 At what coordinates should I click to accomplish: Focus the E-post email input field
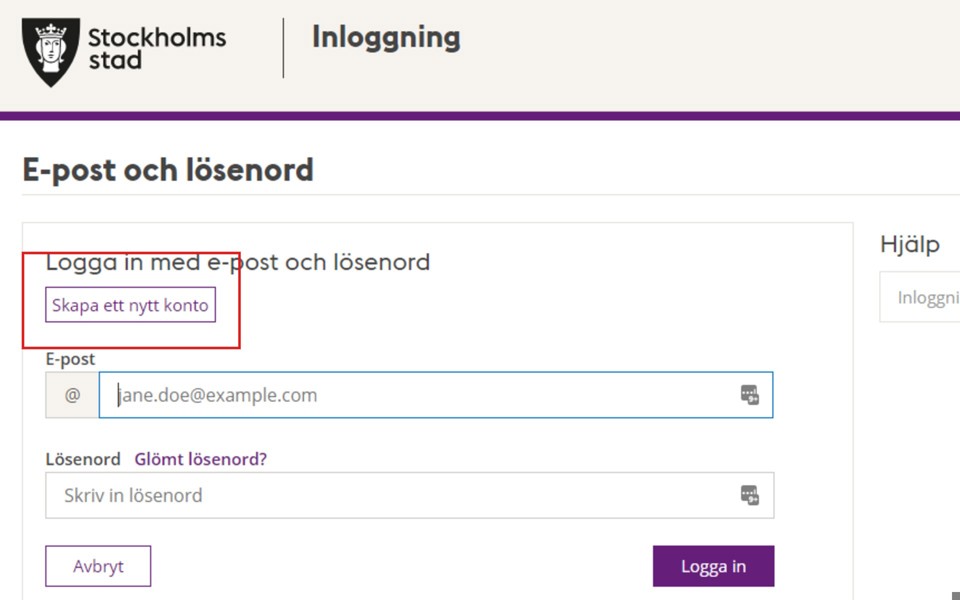pyautogui.click(x=420, y=395)
